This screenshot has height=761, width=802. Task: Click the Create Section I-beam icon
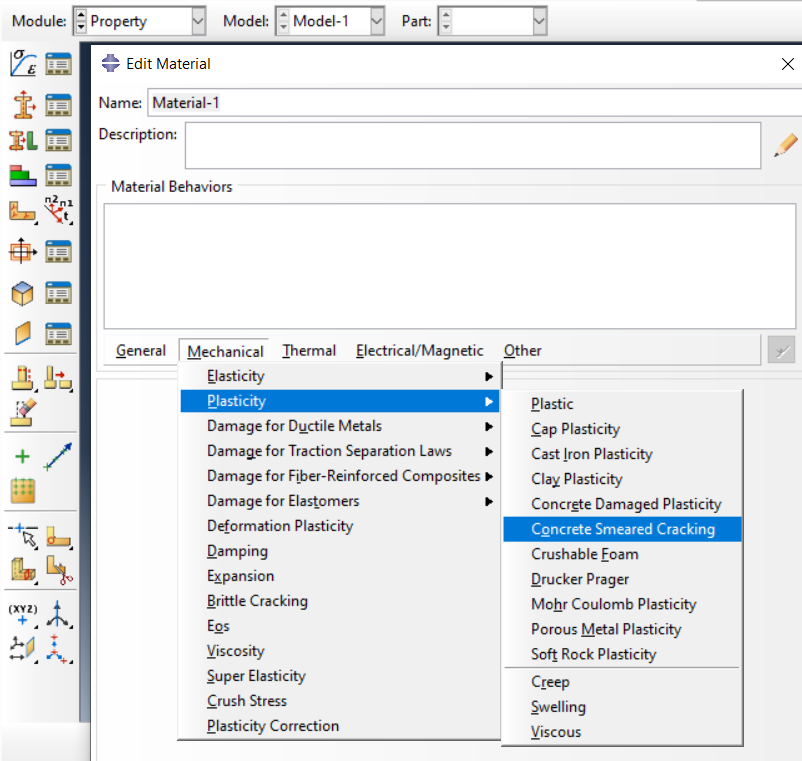23,105
